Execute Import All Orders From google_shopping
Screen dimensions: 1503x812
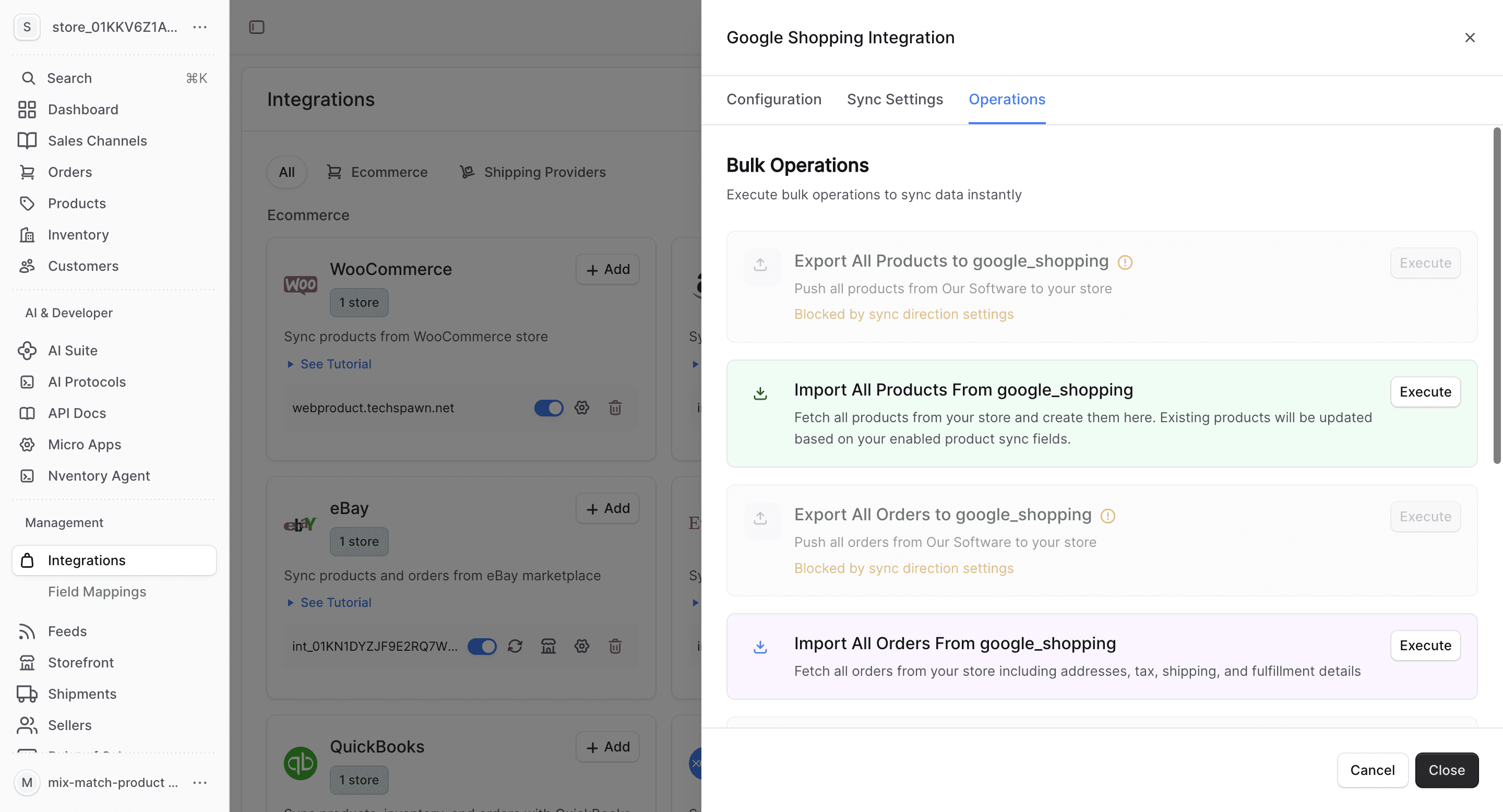(1425, 645)
